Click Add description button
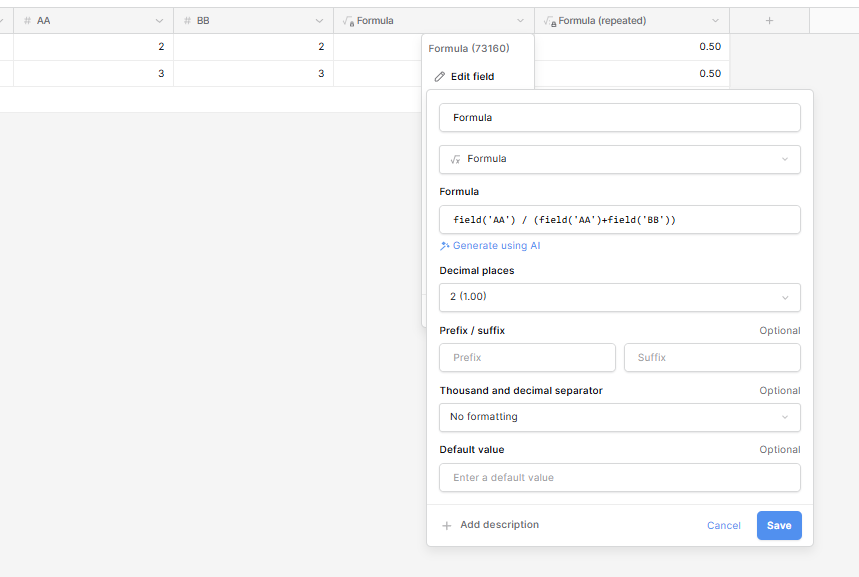The image size is (859, 577). tap(491, 525)
